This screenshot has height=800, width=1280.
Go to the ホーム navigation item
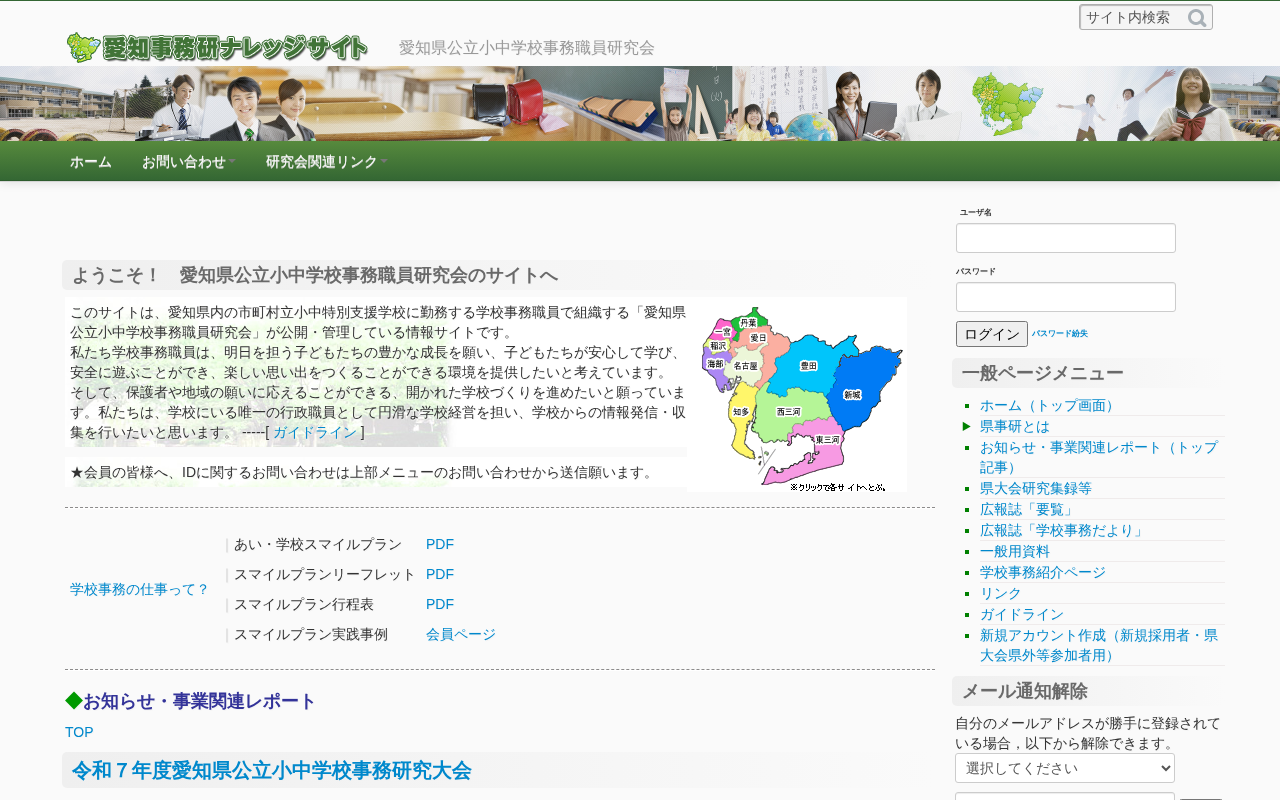point(91,162)
